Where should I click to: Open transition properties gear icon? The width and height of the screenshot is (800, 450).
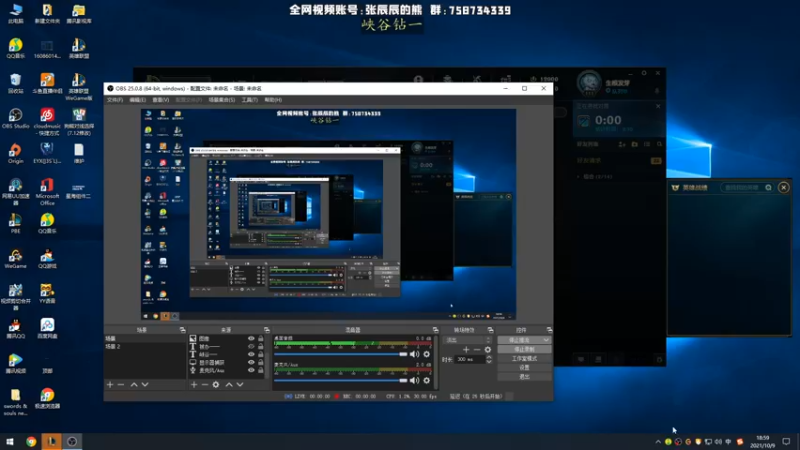point(488,349)
